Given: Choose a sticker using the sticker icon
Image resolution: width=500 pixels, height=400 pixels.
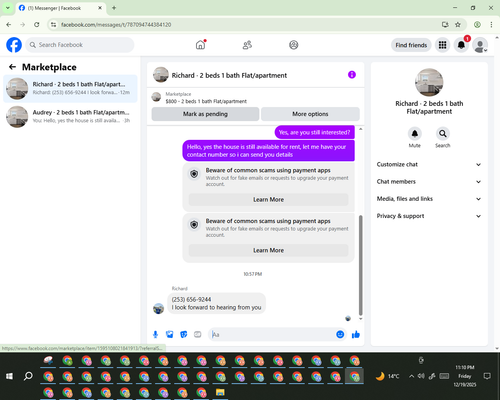Looking at the screenshot, I should click(x=184, y=334).
